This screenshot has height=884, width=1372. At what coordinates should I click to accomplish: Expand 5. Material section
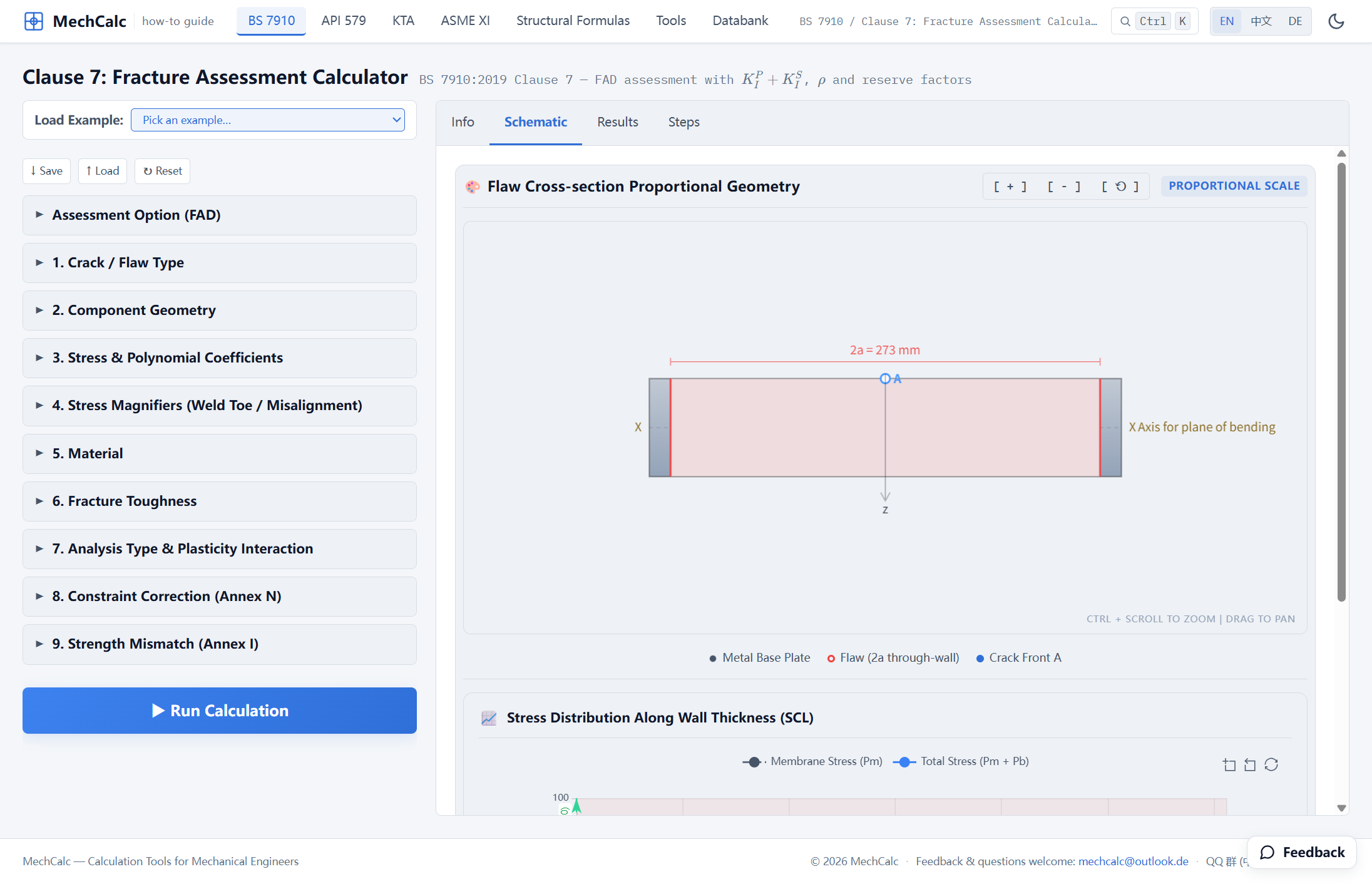(x=220, y=454)
